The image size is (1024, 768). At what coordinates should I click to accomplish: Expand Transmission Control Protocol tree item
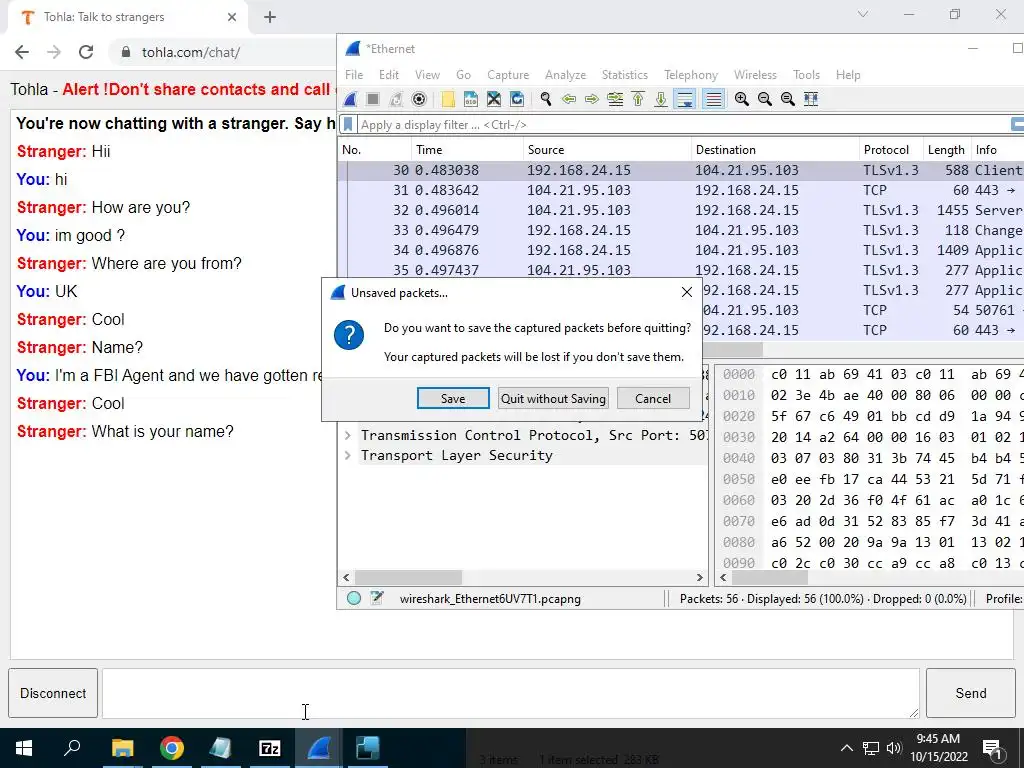pos(347,435)
